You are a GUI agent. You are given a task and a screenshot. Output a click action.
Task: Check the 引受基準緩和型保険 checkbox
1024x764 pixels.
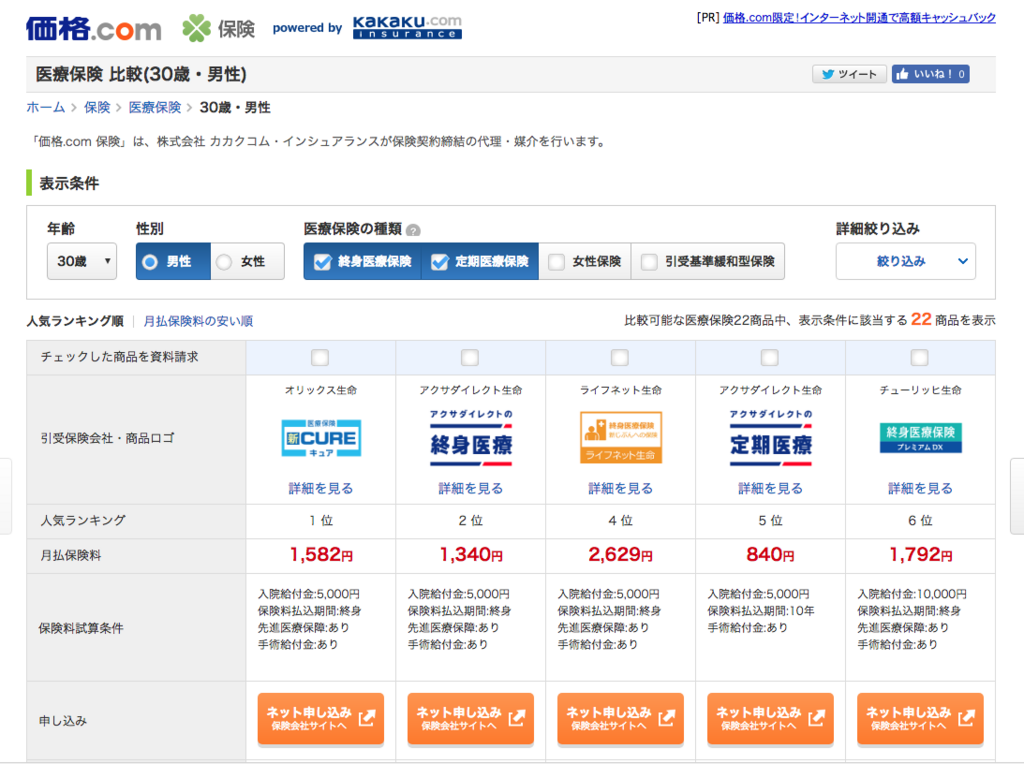point(649,262)
